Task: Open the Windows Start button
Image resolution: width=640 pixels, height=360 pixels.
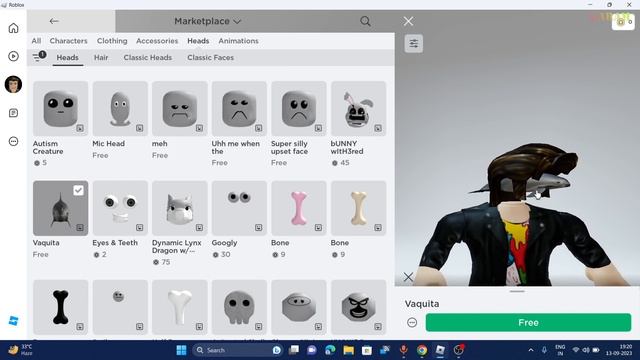Action: click(x=181, y=350)
